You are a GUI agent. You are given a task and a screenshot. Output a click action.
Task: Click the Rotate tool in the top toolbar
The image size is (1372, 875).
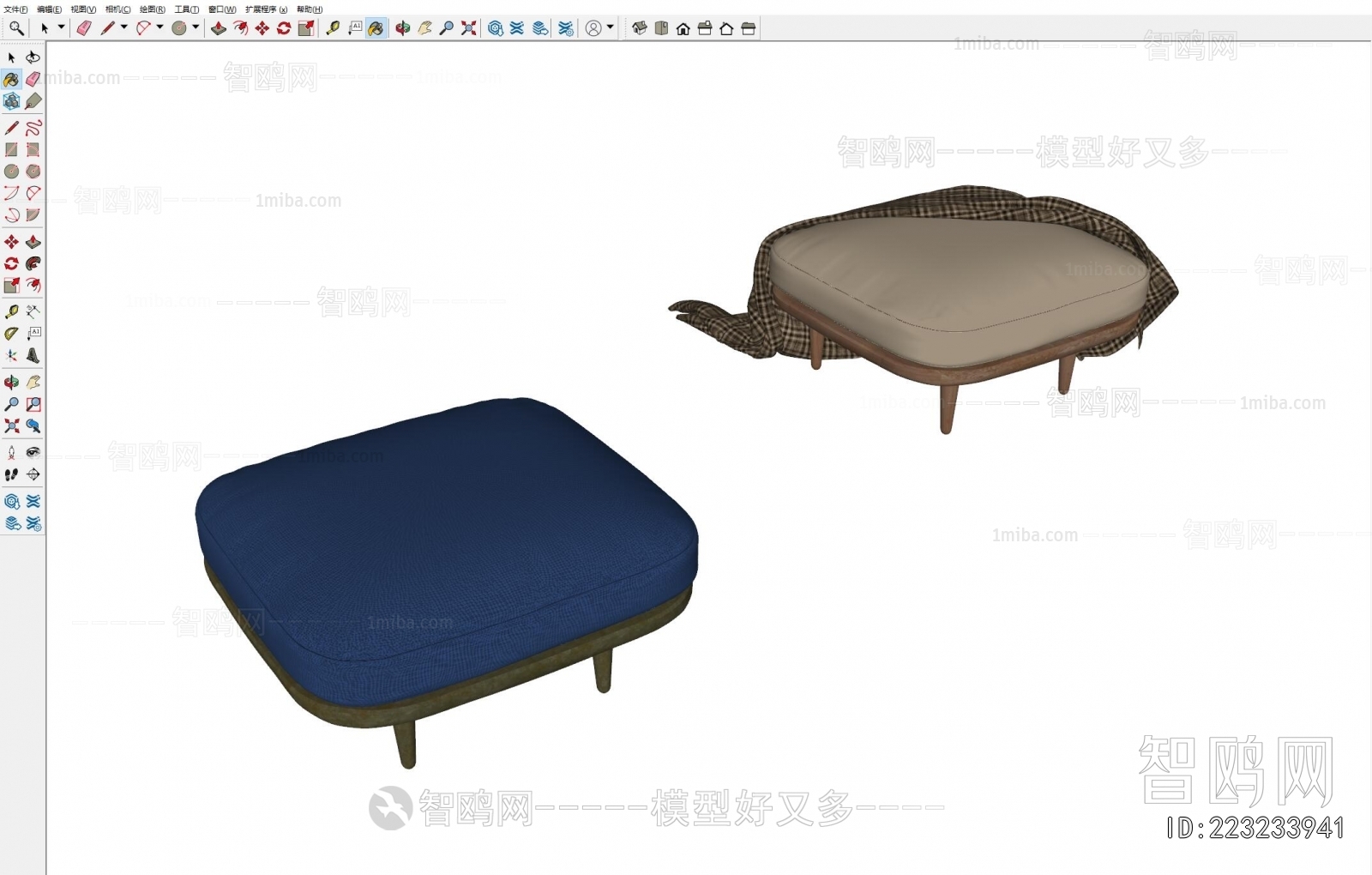(x=284, y=28)
